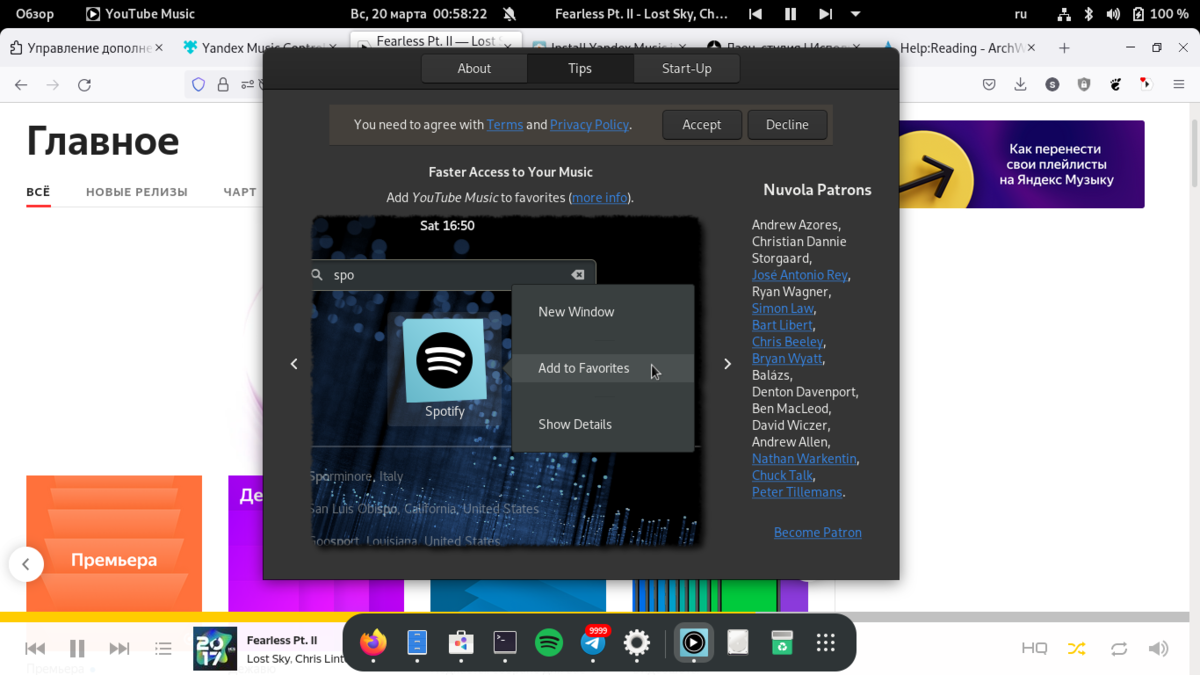Open patron link Simon Law

(783, 308)
